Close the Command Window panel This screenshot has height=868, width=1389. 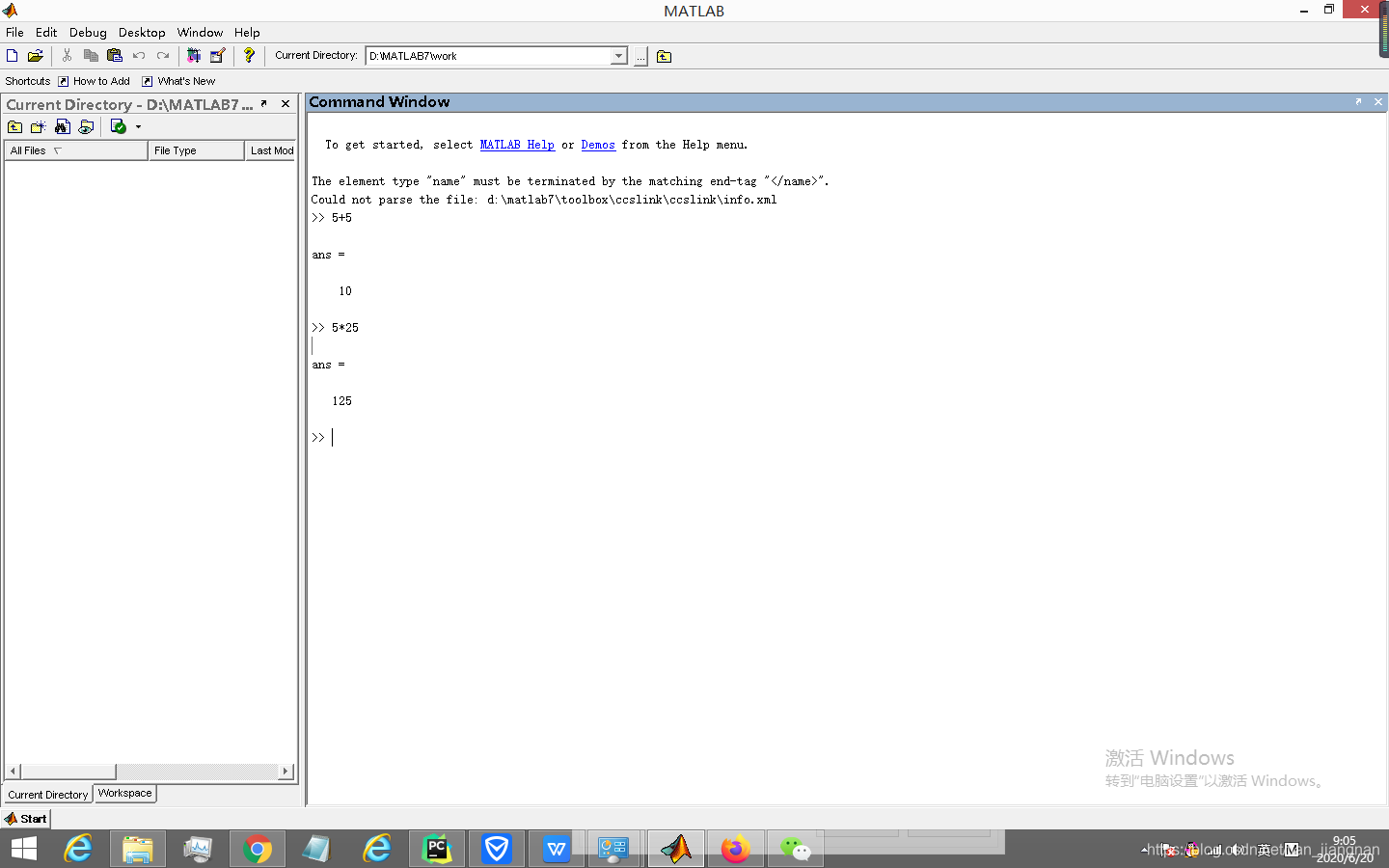coord(1378,101)
